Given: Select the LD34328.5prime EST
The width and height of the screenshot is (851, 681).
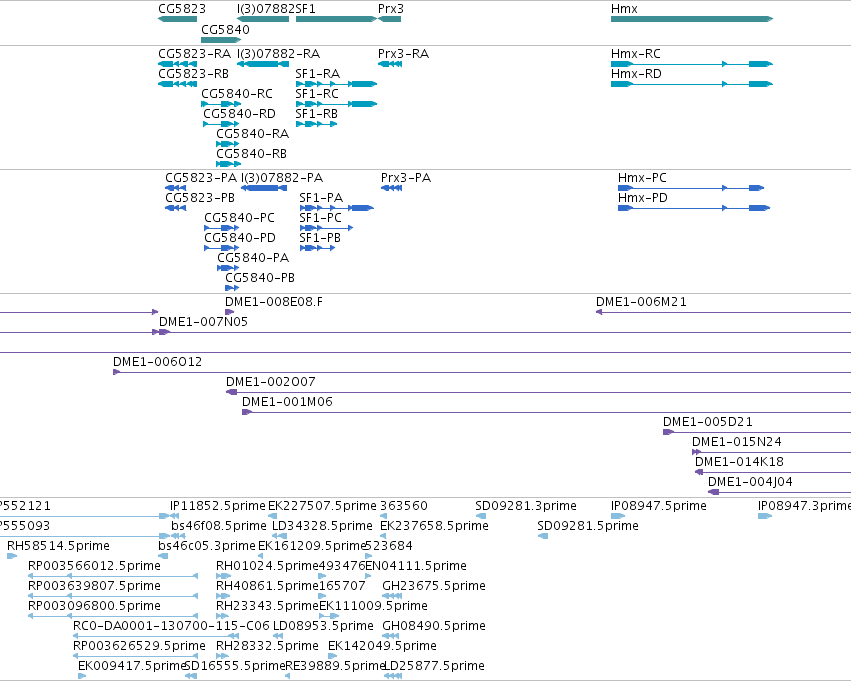Looking at the screenshot, I should (279, 537).
